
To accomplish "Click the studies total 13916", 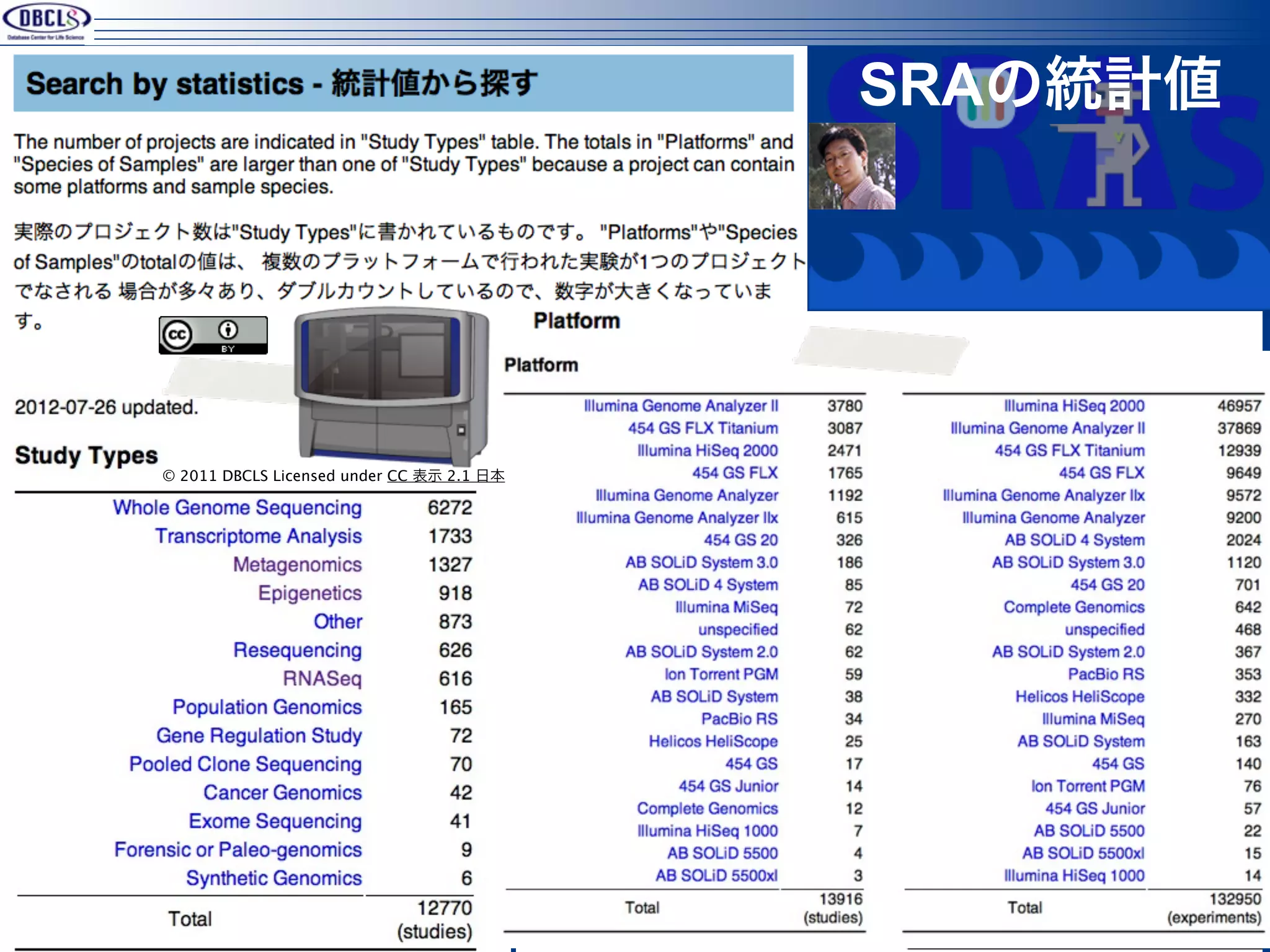I will (841, 899).
